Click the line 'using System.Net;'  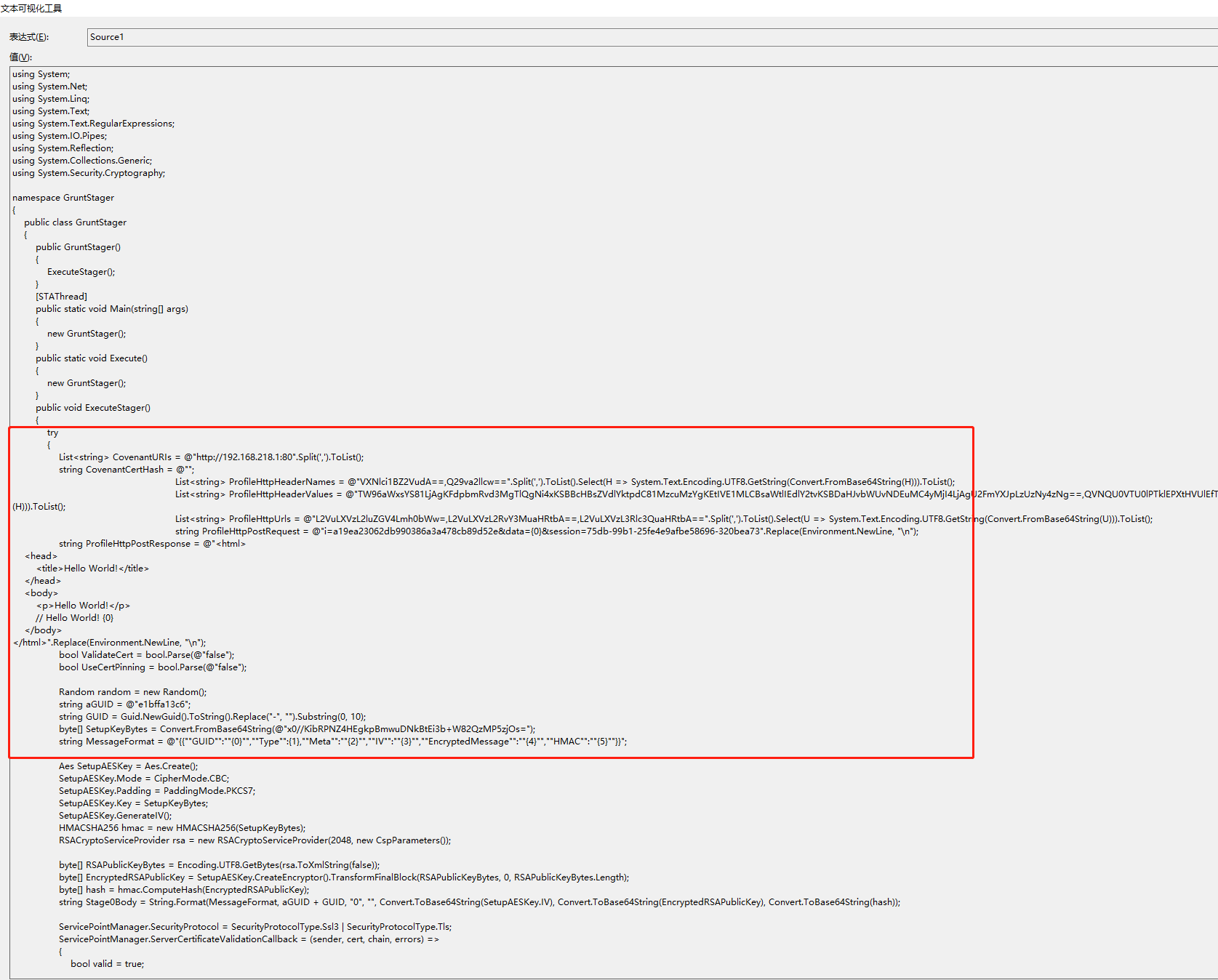coord(49,87)
